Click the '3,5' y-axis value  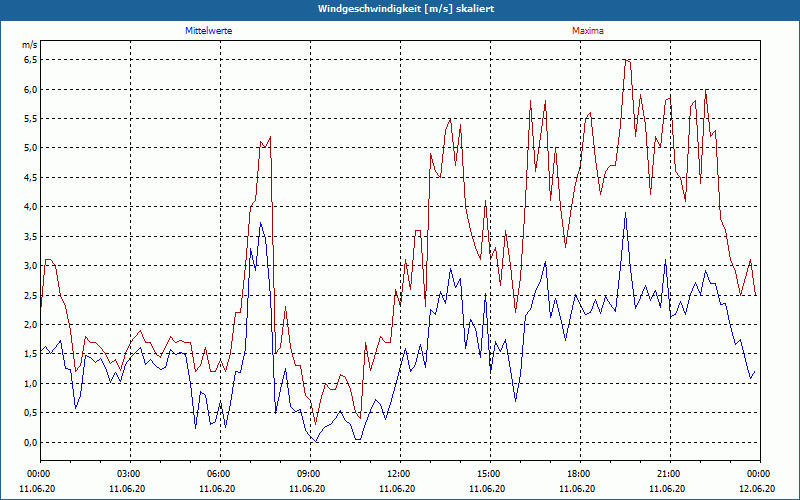coord(30,236)
